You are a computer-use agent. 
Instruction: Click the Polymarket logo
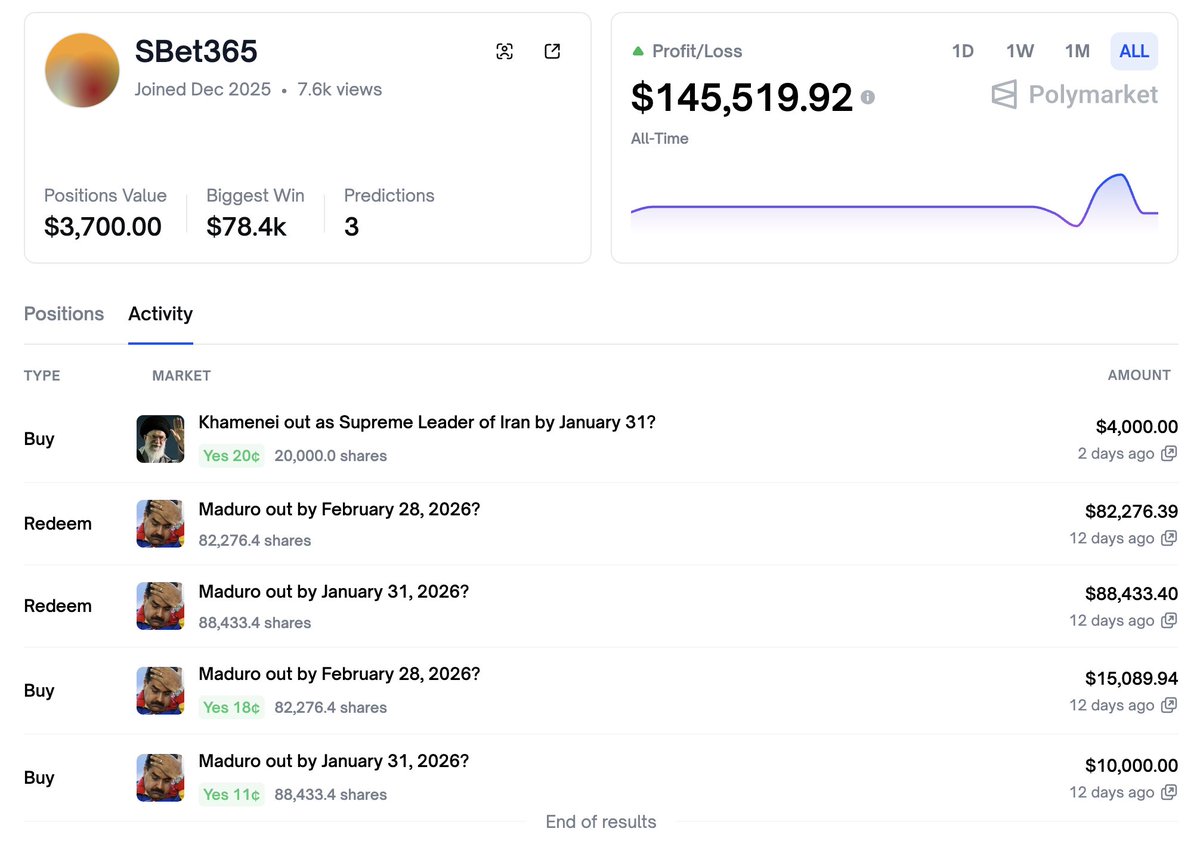(x=1074, y=95)
